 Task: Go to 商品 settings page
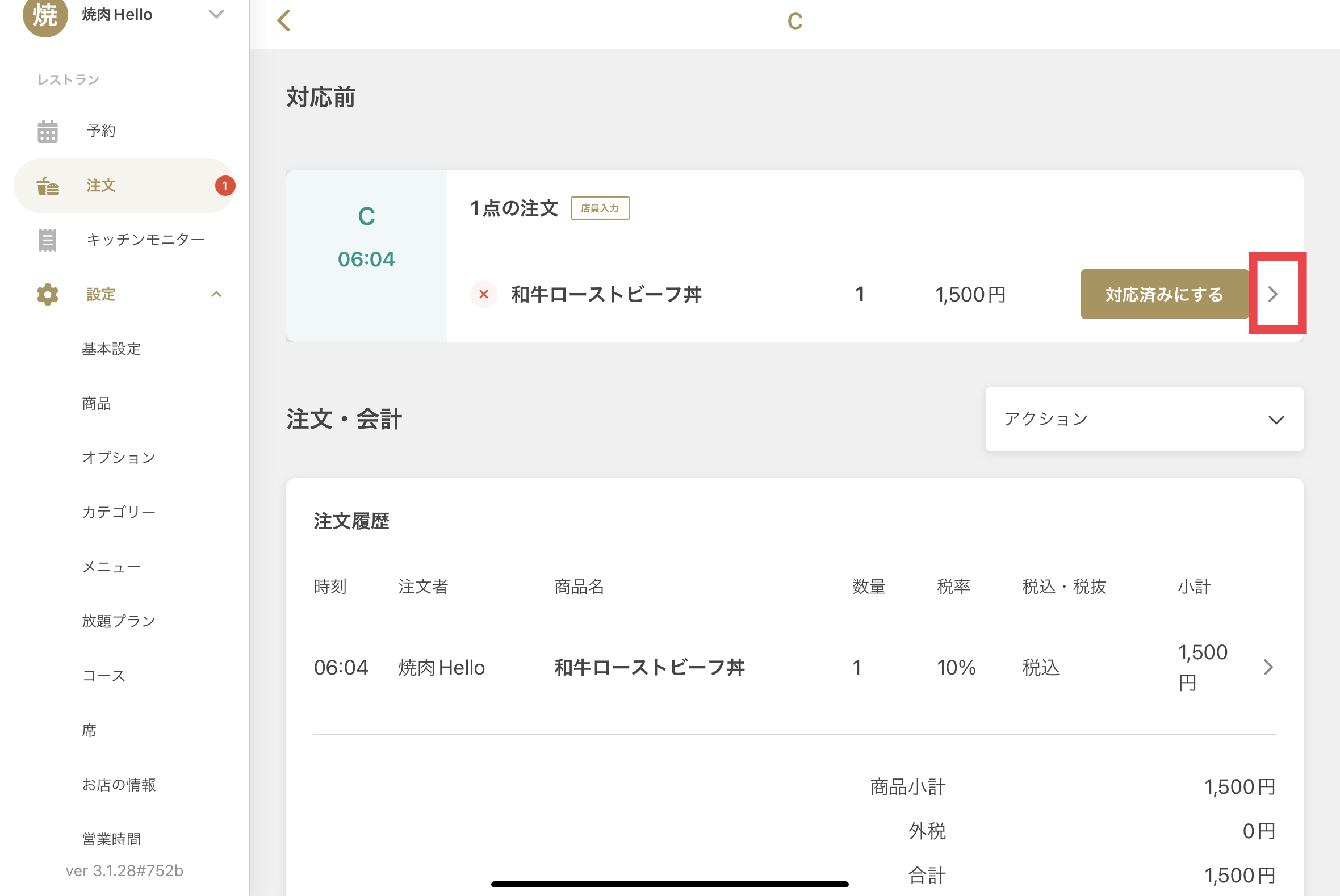[x=97, y=404]
